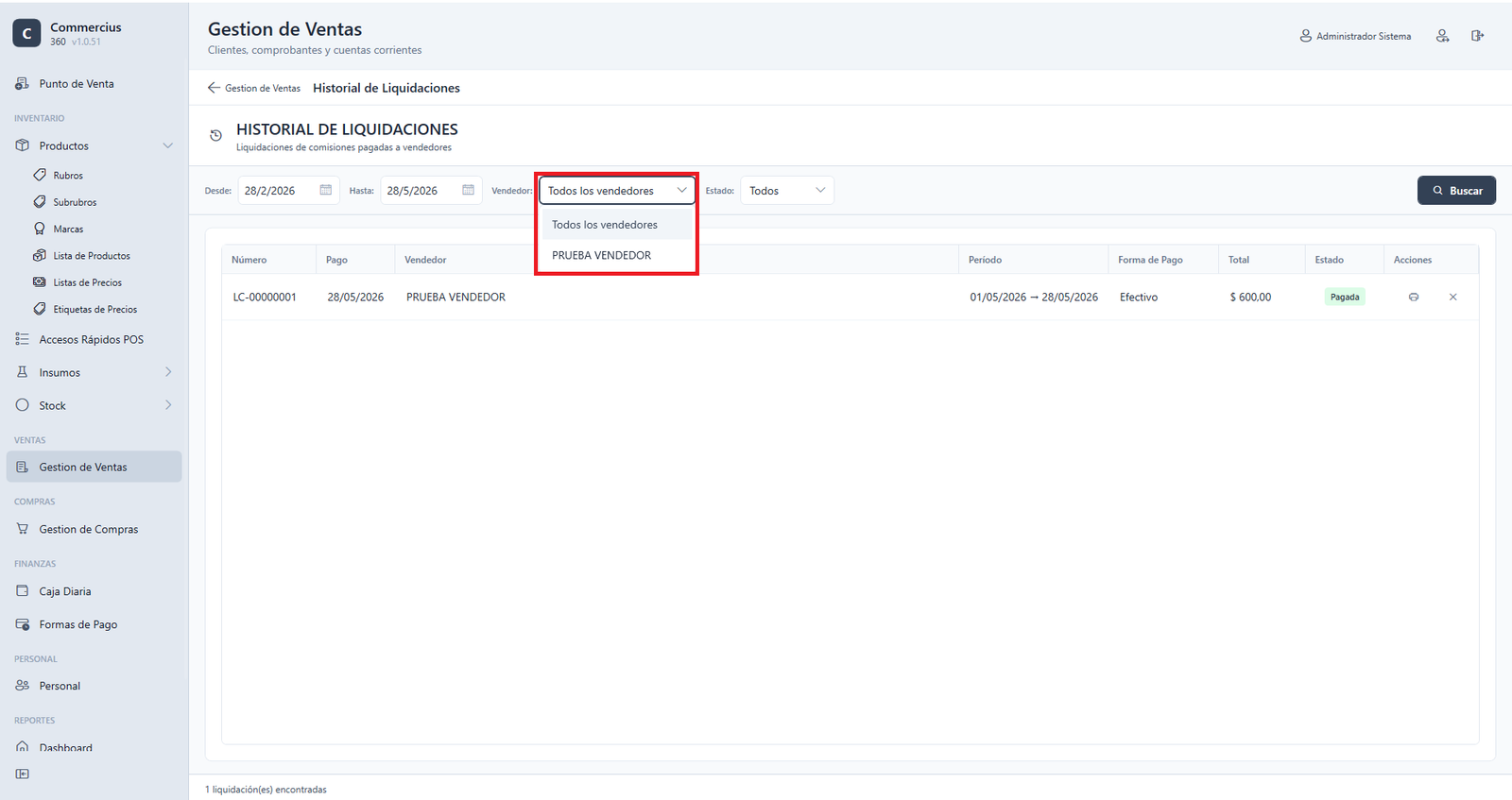
Task: Open calendar picker for Desde date
Action: [x=326, y=190]
